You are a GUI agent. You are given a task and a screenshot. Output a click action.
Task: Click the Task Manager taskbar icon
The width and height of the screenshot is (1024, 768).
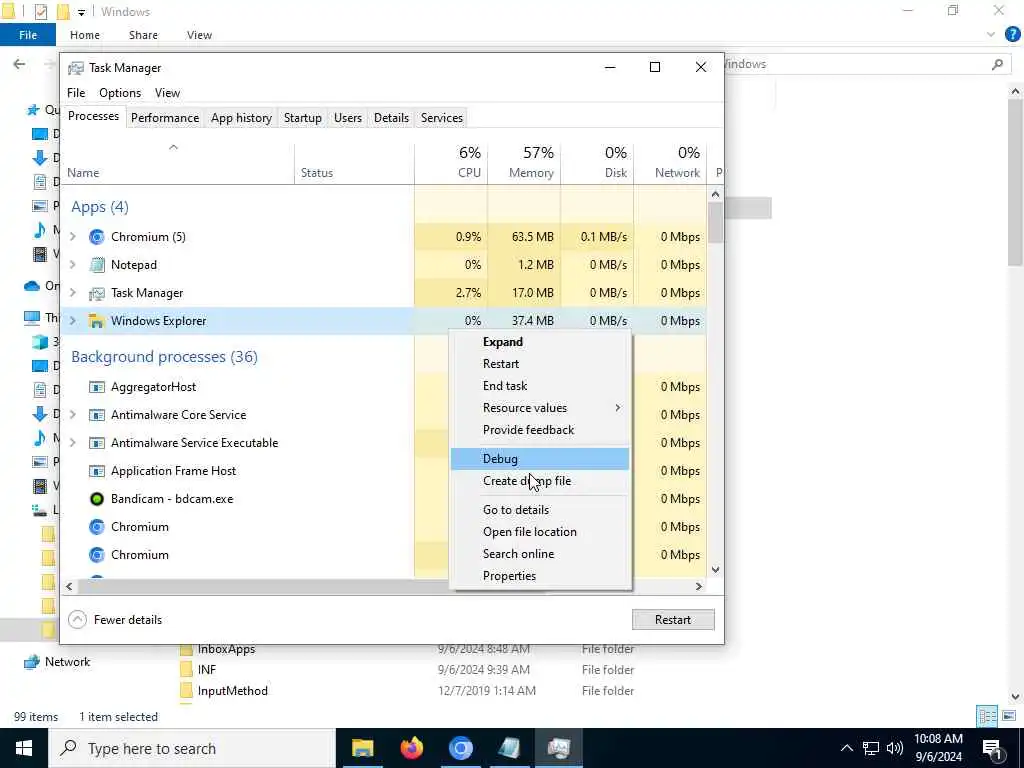(x=559, y=748)
